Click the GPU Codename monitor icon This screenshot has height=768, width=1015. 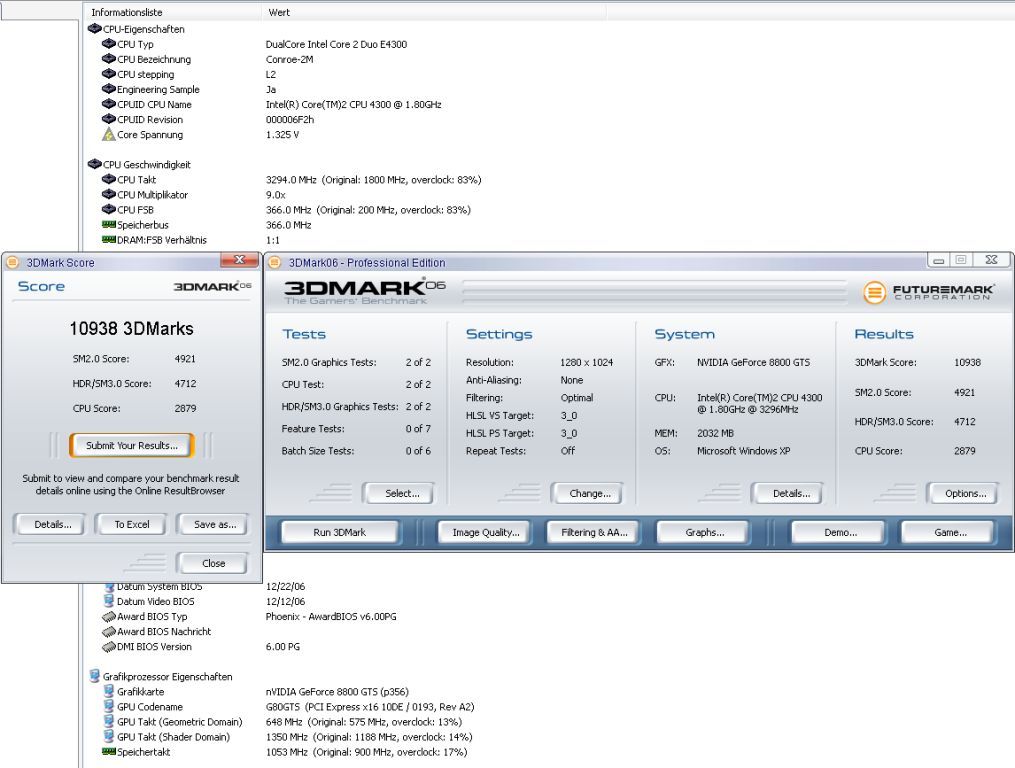point(109,706)
